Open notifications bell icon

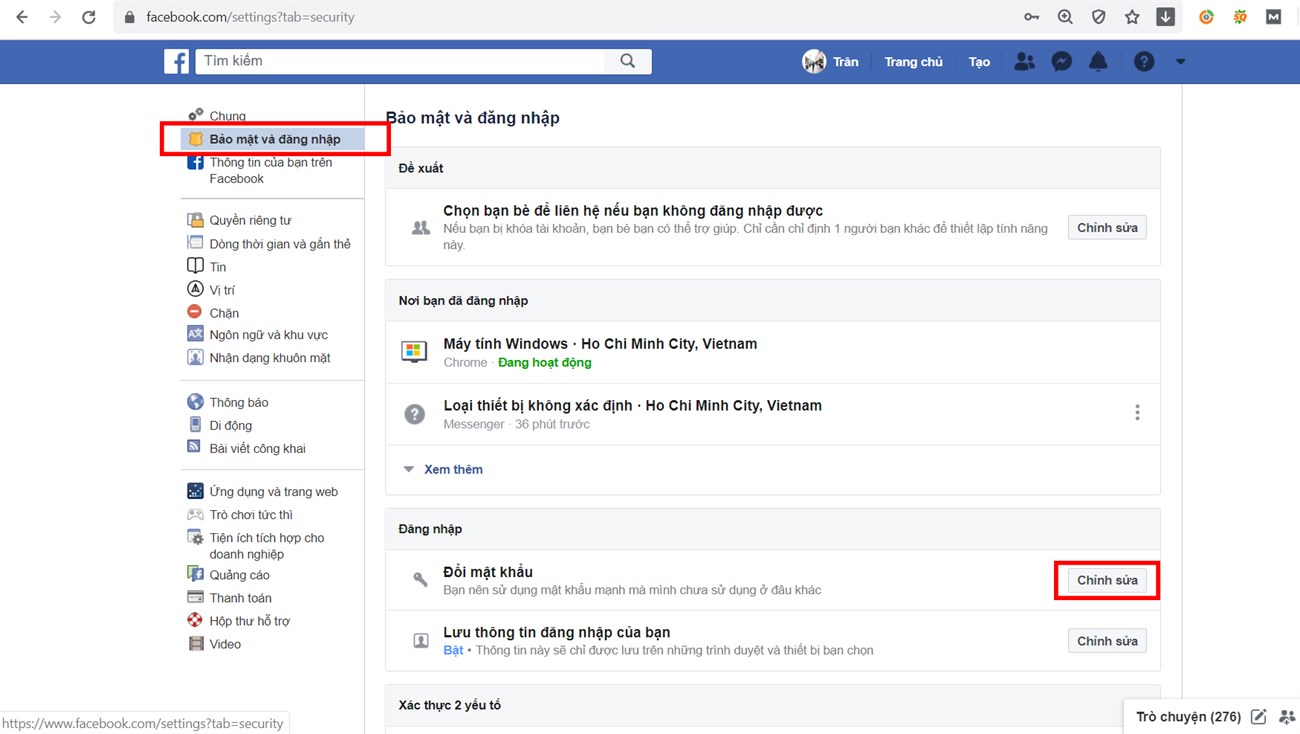click(x=1098, y=62)
